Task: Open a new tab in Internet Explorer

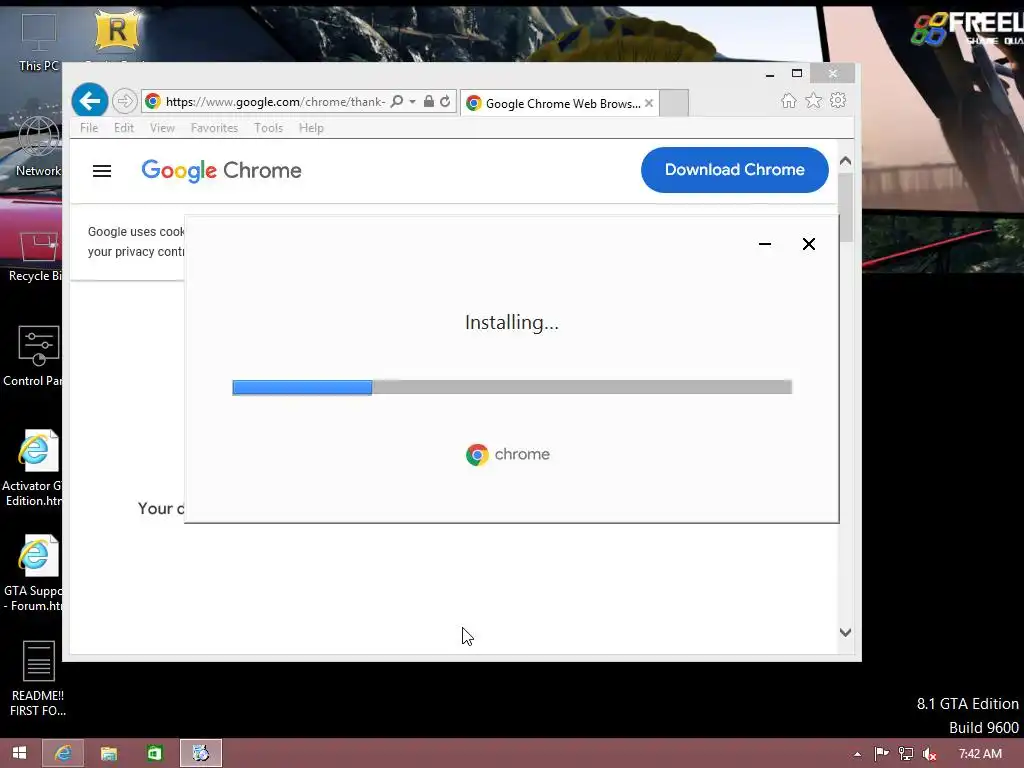Action: pos(674,103)
